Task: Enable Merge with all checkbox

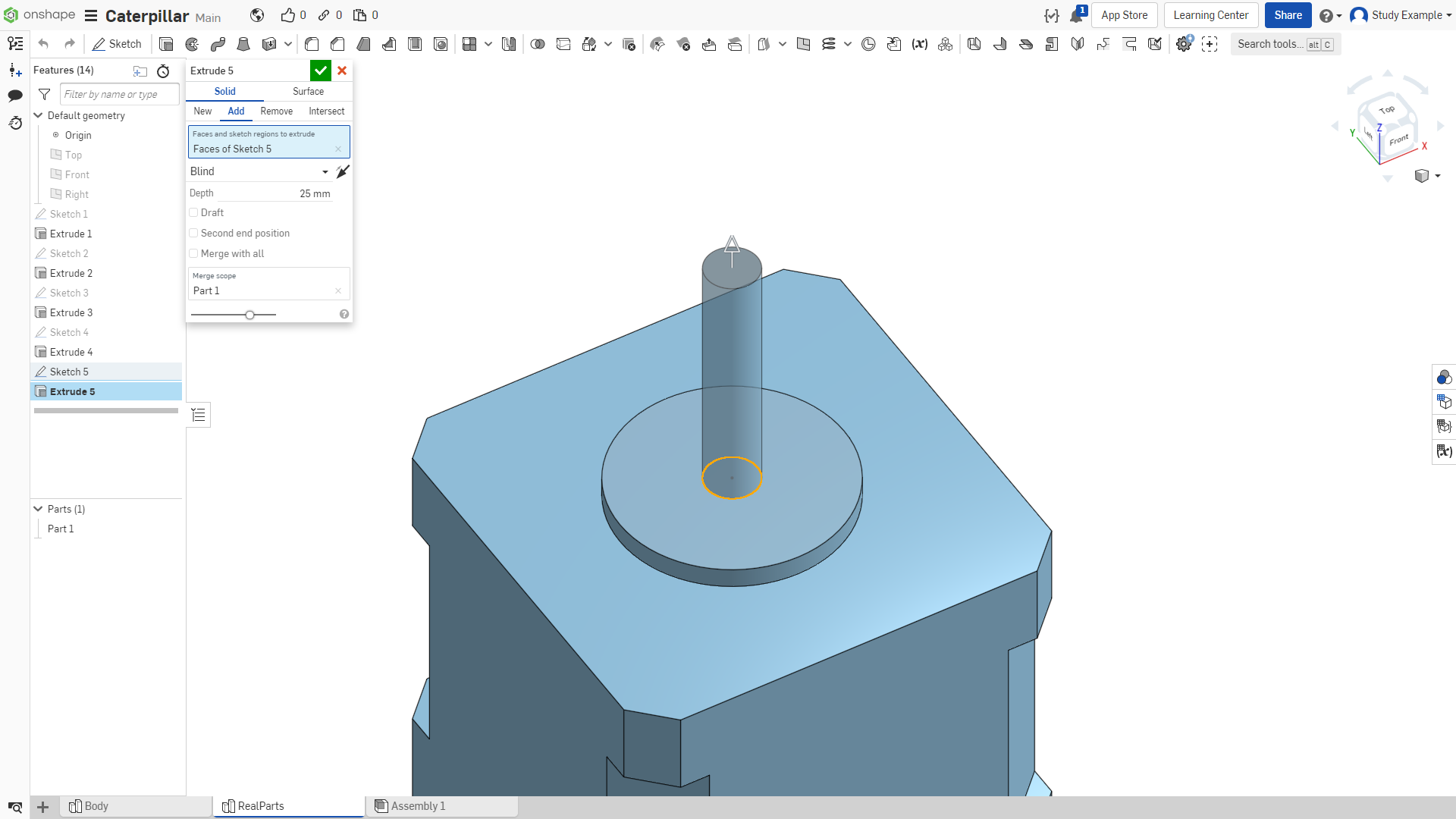Action: click(x=193, y=254)
